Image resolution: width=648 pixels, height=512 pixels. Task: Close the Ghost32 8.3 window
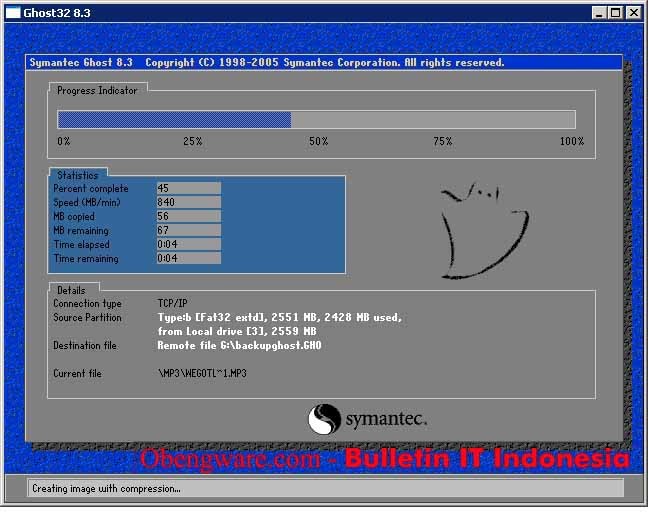[634, 13]
